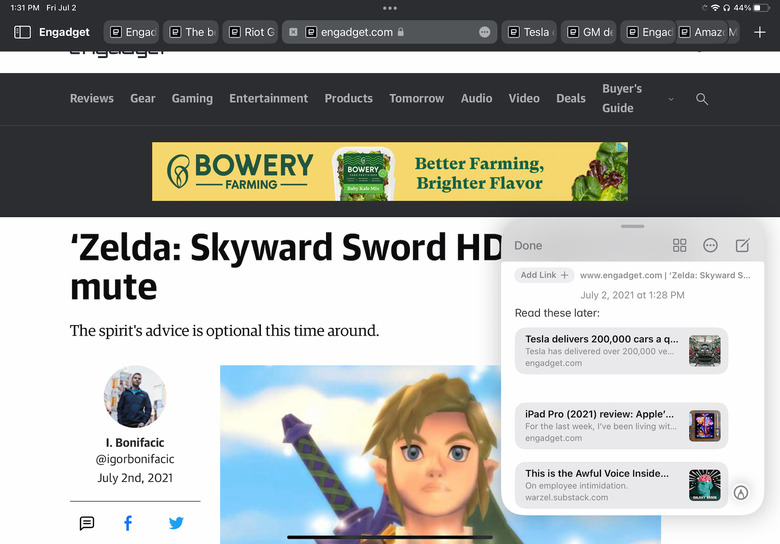The height and width of the screenshot is (544, 780).
Task: Switch to 'The b' tab
Action: (191, 32)
